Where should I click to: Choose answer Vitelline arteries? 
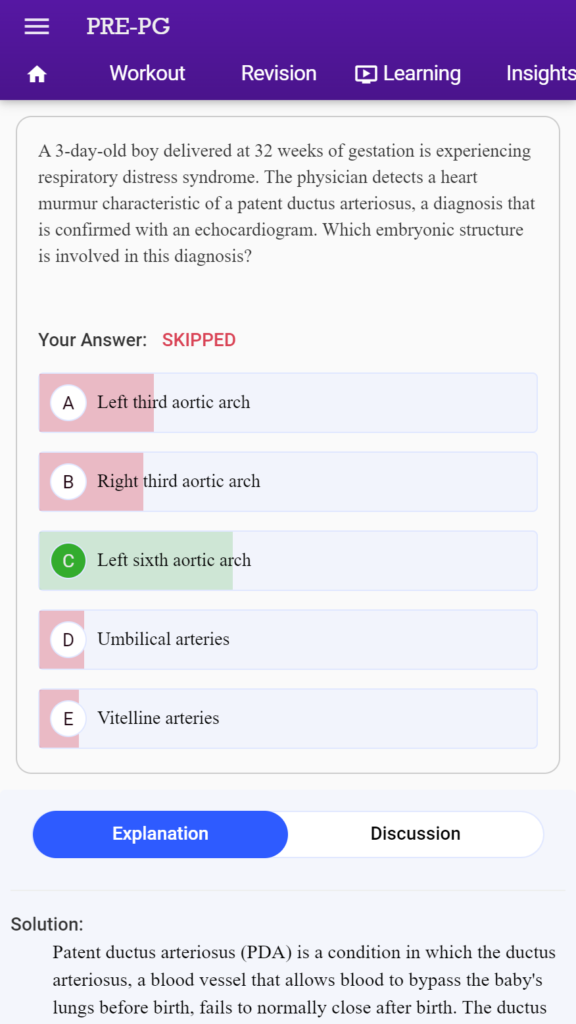pos(288,719)
